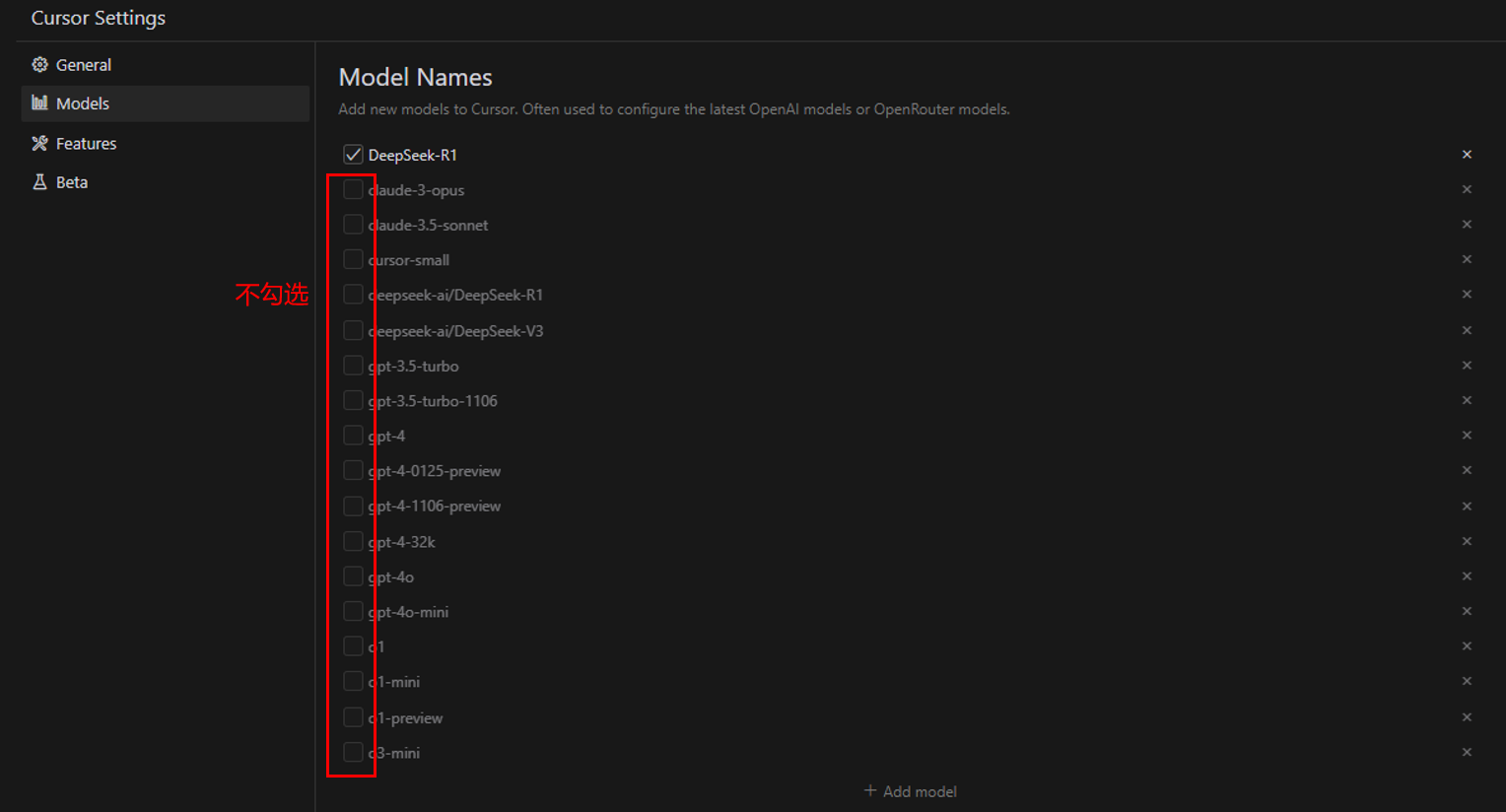This screenshot has width=1506, height=812.
Task: Click the gpt-4-32k model name
Action: (402, 542)
